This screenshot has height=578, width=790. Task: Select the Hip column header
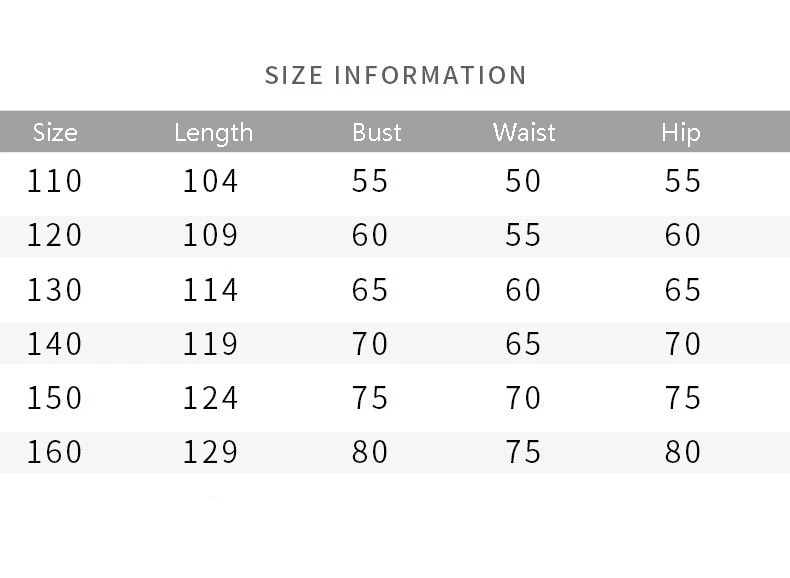tap(681, 133)
